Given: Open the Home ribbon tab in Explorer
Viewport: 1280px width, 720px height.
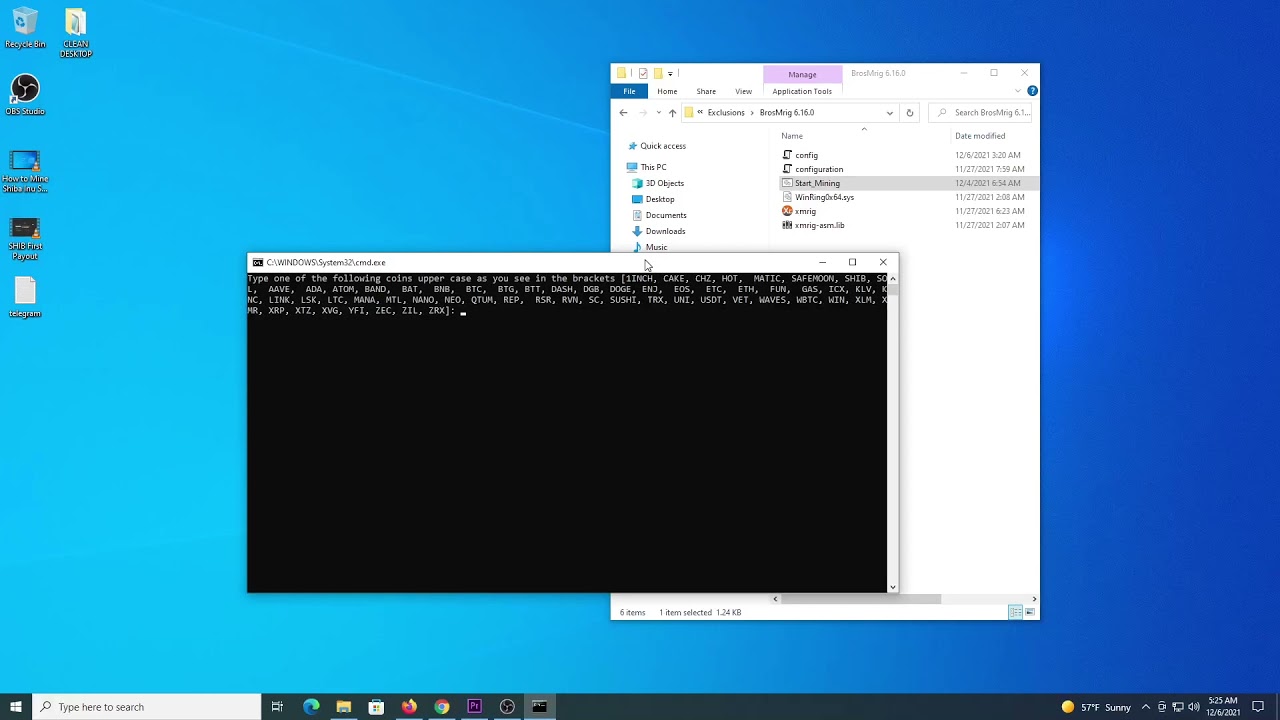Looking at the screenshot, I should tap(667, 91).
